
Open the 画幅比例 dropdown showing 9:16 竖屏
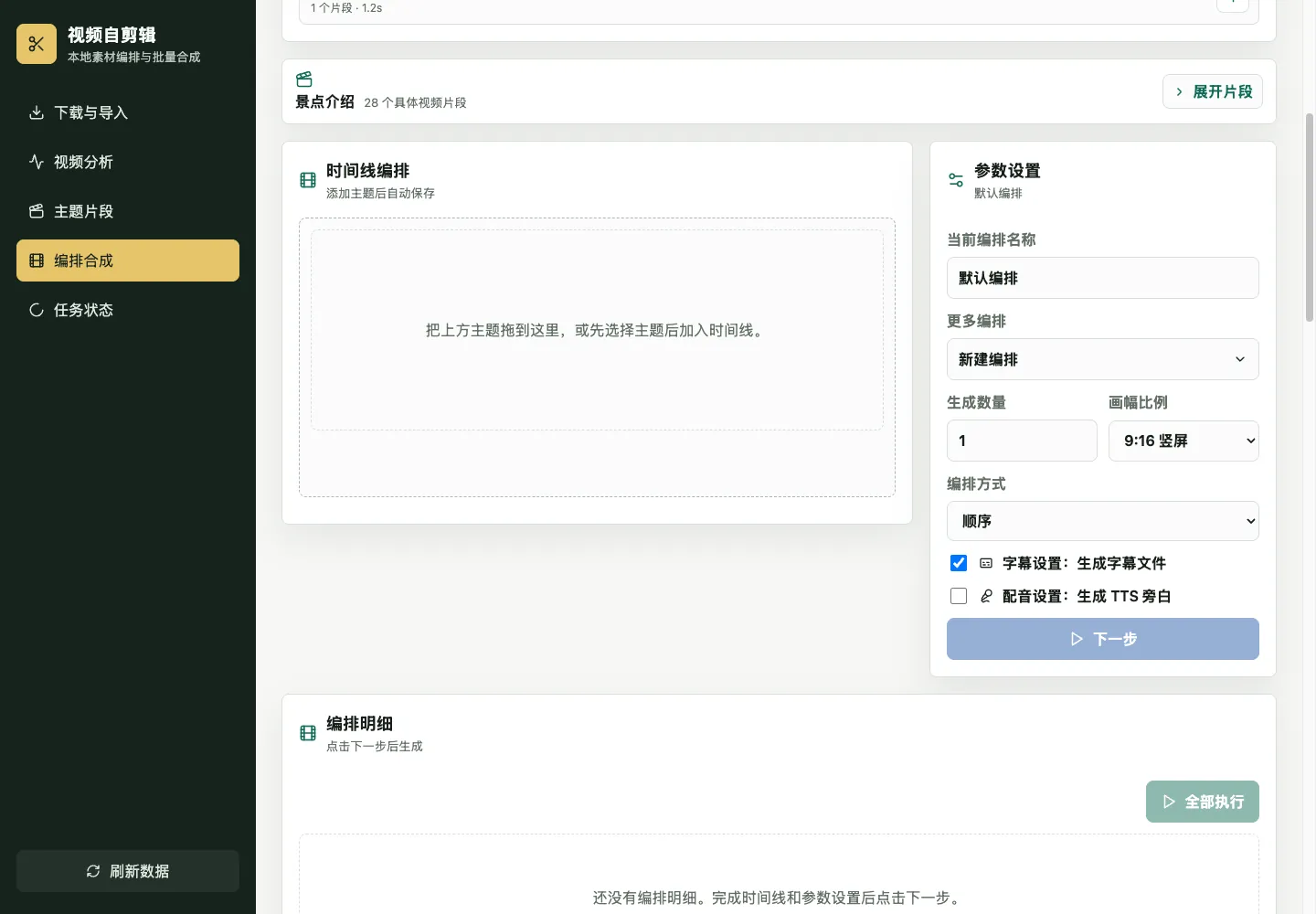(1183, 441)
